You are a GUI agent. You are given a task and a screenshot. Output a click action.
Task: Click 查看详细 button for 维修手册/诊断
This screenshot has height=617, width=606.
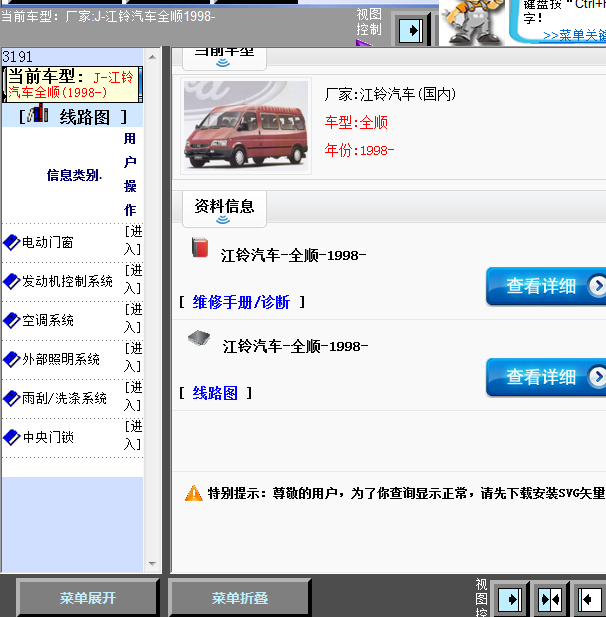[546, 286]
